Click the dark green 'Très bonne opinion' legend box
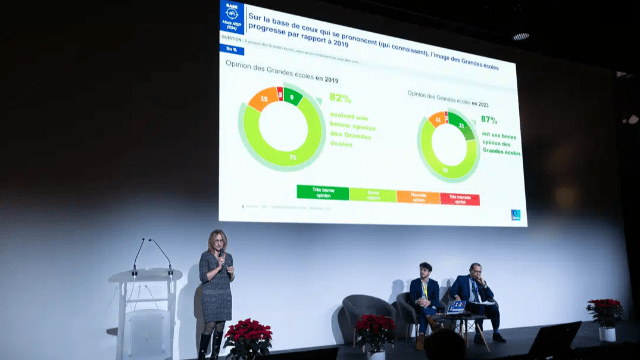640x360 pixels. pos(322,193)
